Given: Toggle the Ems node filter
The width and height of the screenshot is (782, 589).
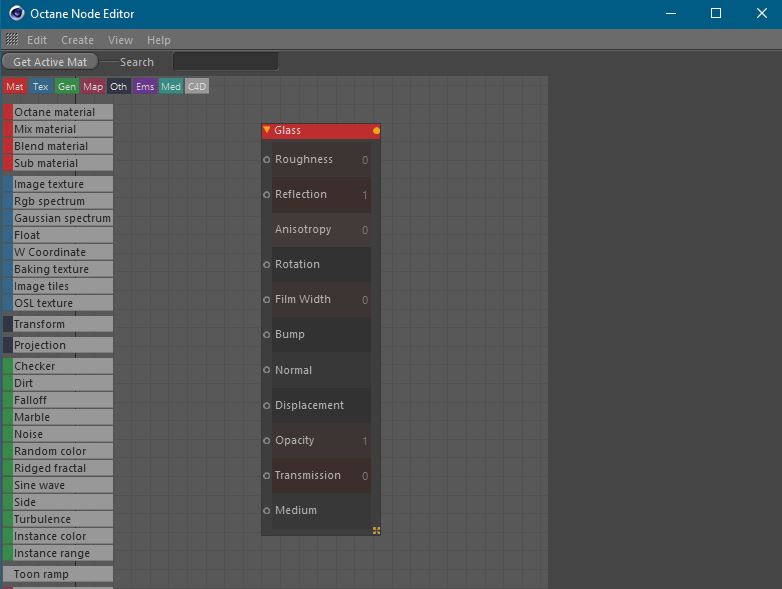Looking at the screenshot, I should (145, 87).
